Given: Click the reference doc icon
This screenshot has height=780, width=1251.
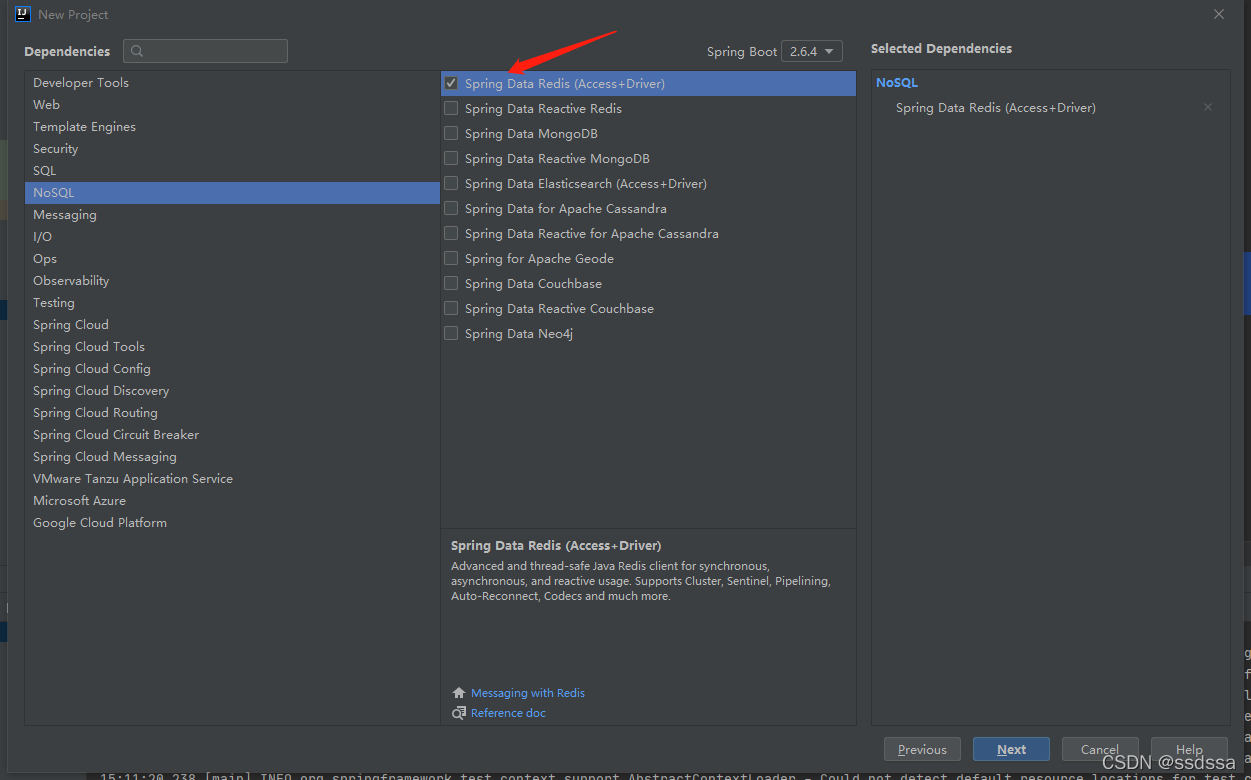Looking at the screenshot, I should (459, 713).
